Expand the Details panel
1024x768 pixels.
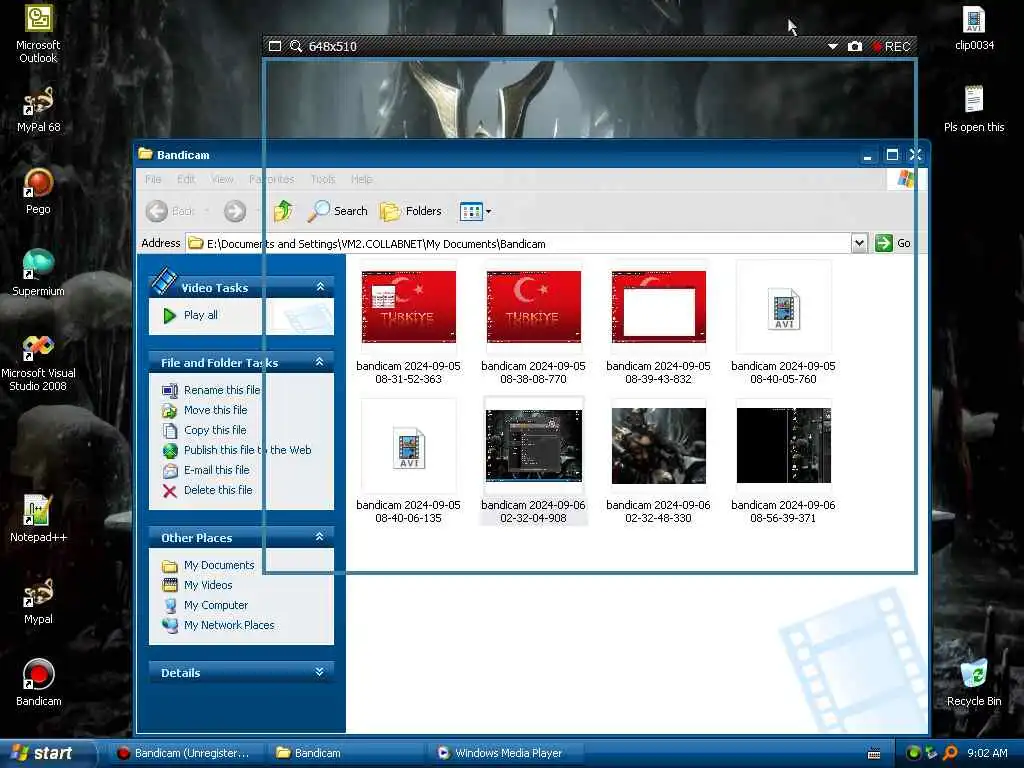pos(320,672)
